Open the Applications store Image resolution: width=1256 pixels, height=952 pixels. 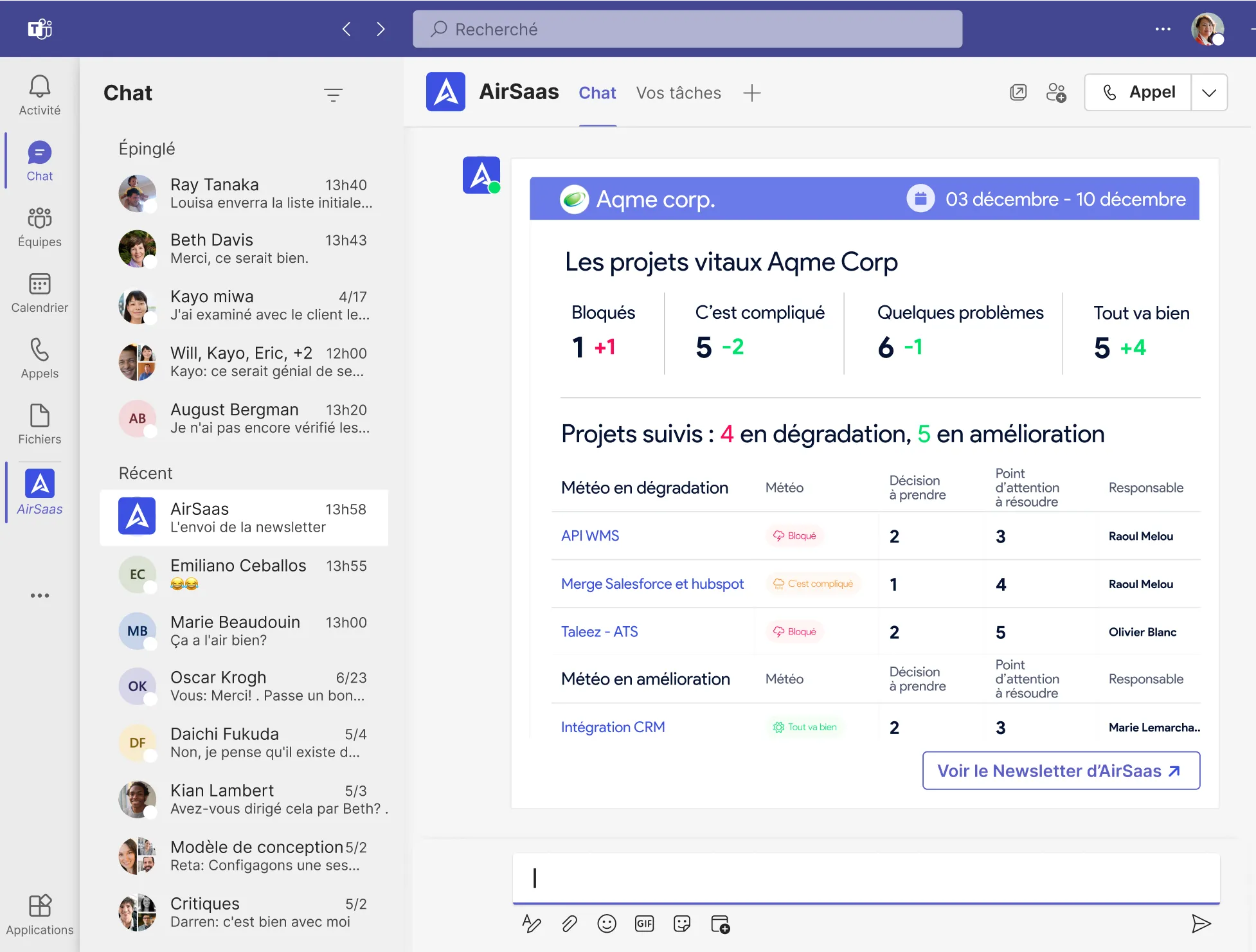point(39,915)
